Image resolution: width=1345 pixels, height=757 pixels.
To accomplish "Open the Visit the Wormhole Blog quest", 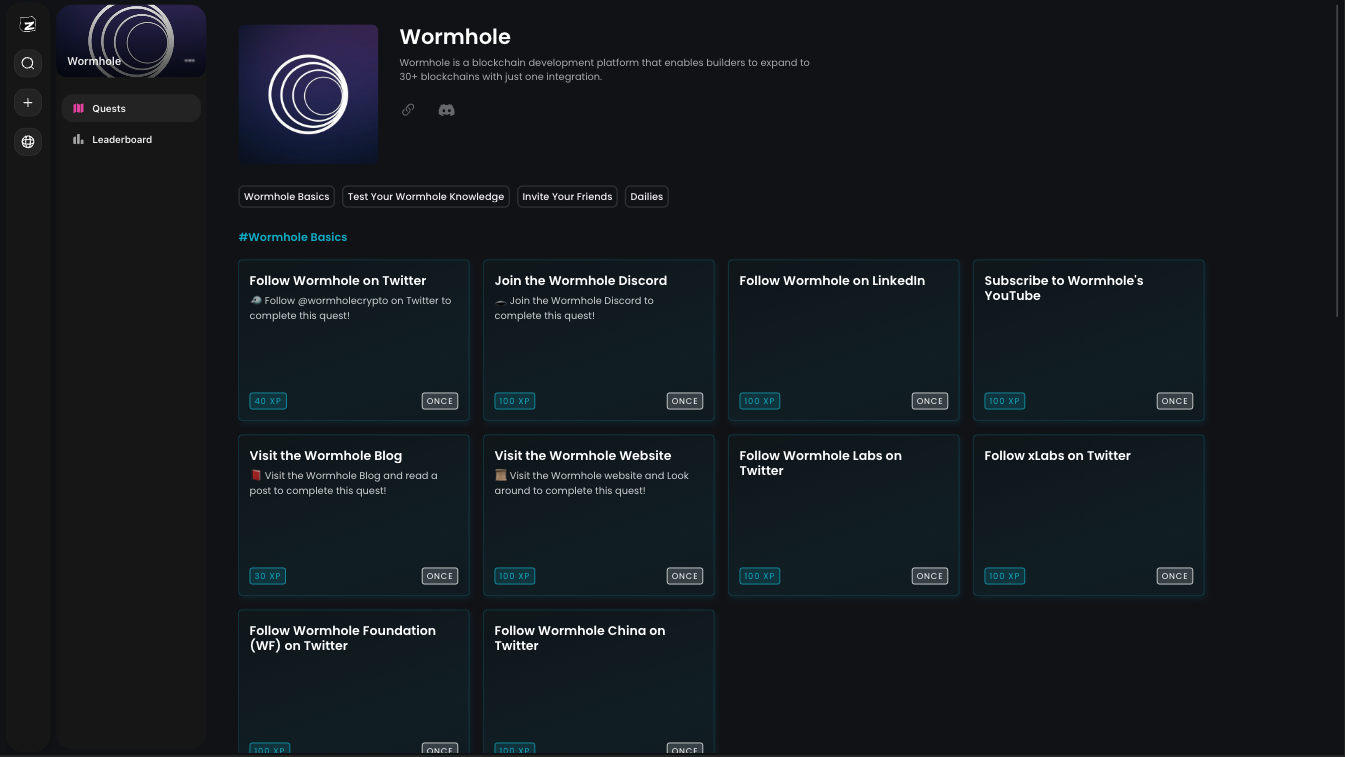I will [353, 515].
